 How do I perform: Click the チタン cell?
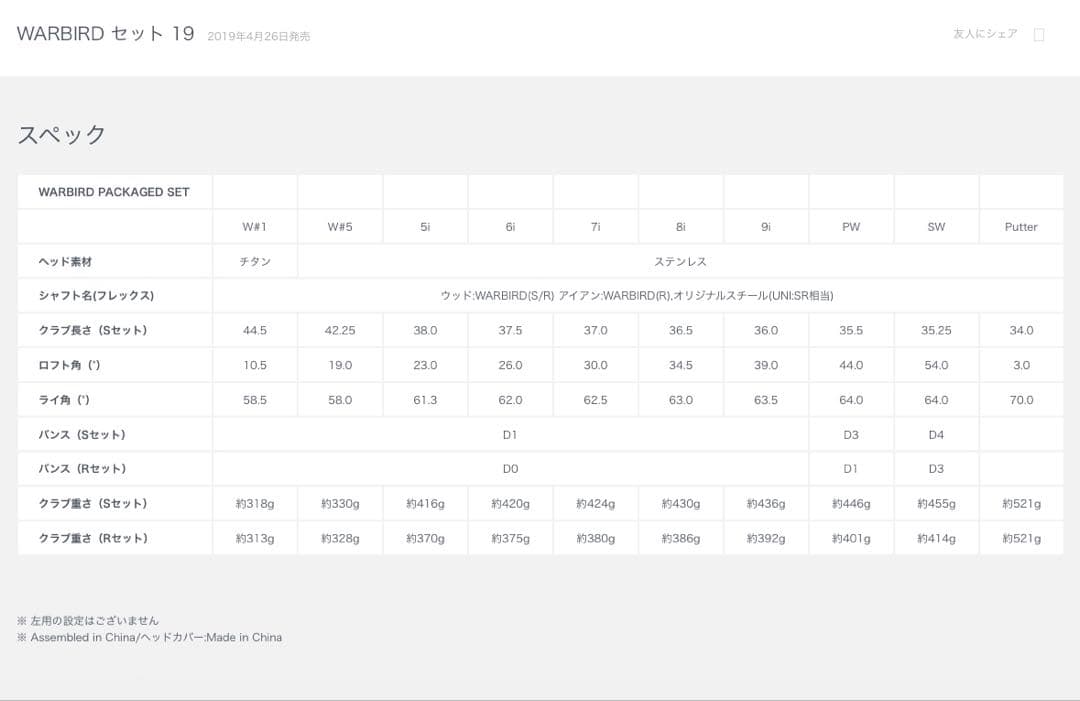click(x=255, y=262)
